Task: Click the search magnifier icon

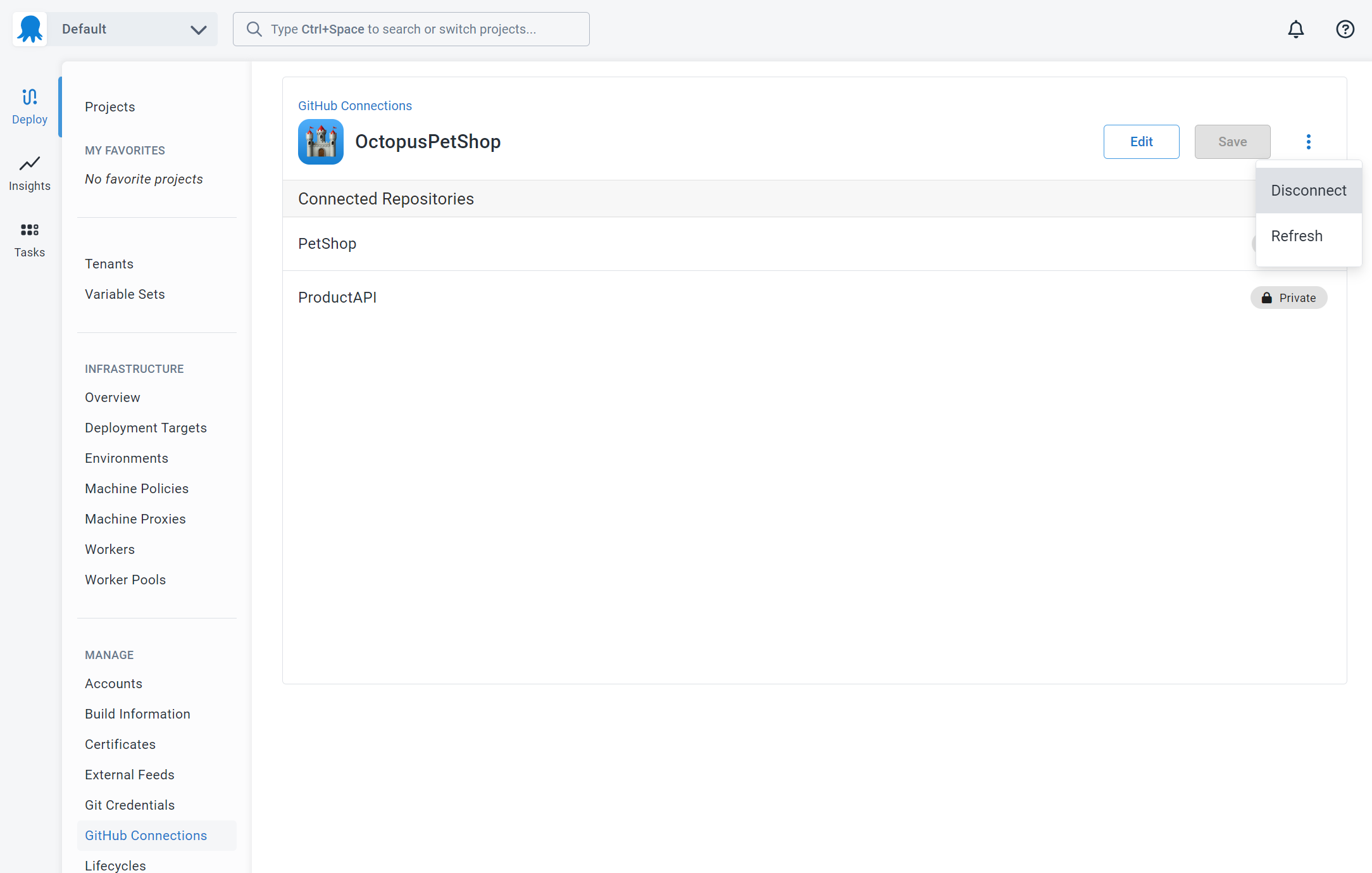Action: (254, 29)
